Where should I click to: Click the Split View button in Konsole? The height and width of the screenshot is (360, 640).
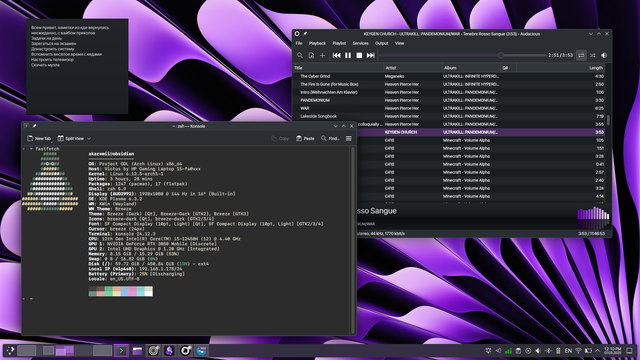[x=71, y=138]
